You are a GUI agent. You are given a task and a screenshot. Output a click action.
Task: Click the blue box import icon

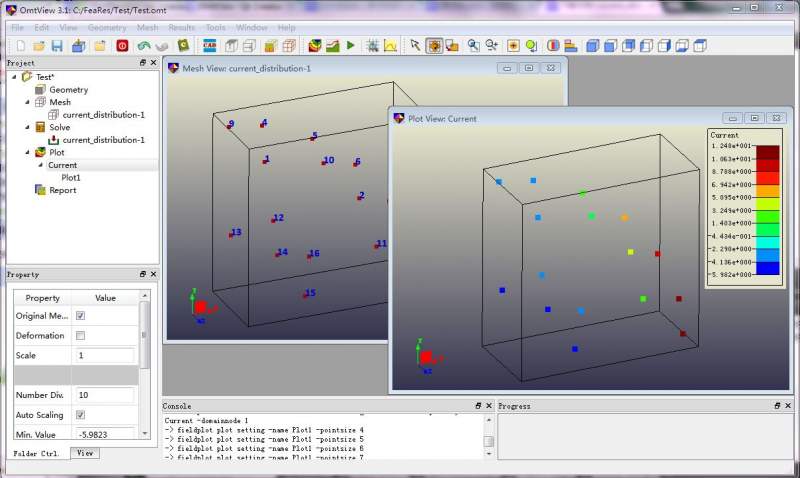(79, 46)
